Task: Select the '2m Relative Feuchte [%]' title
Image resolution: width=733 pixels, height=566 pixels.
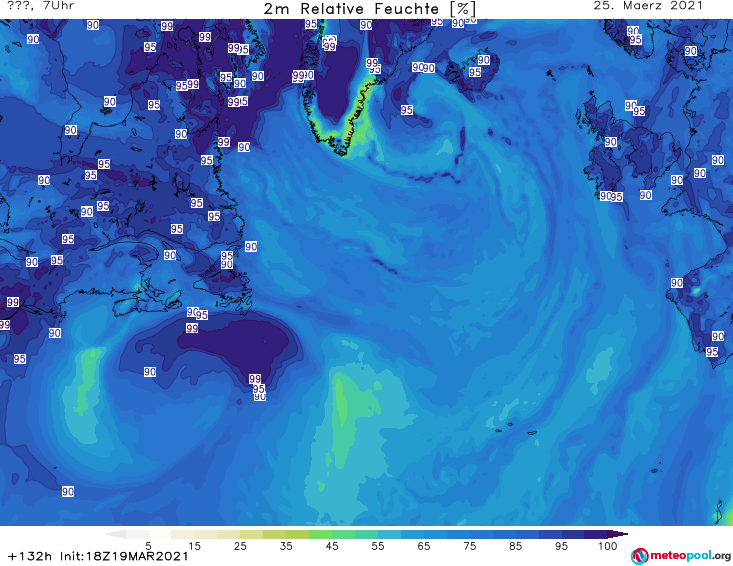Action: tap(370, 8)
